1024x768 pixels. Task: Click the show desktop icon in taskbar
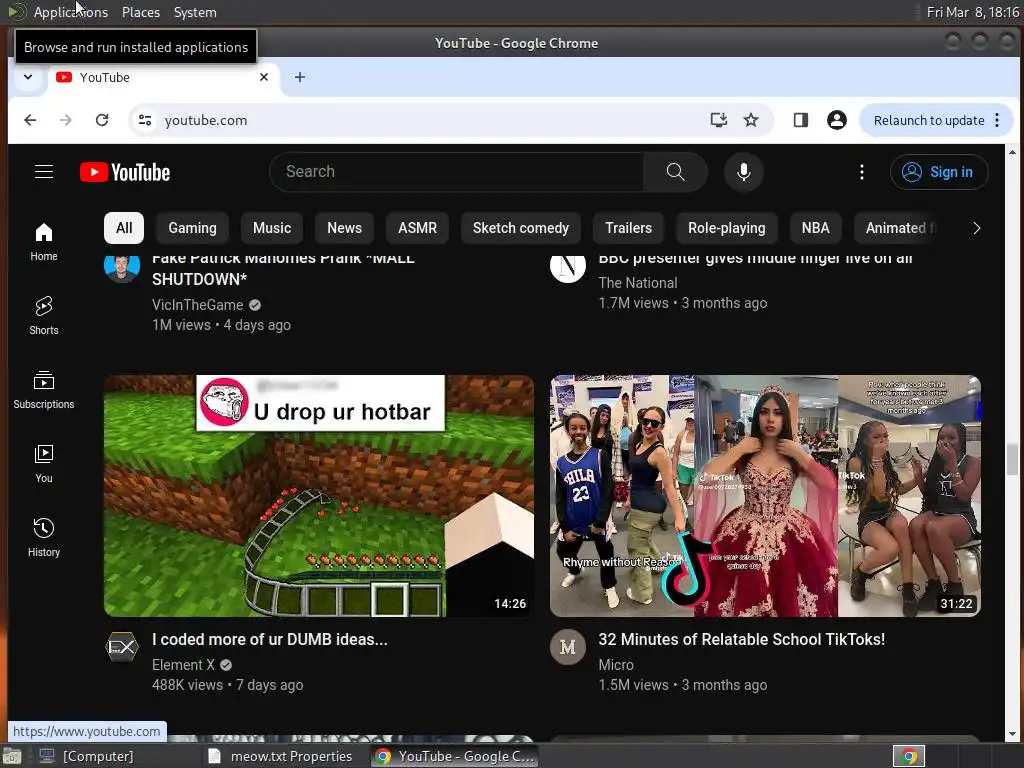click(12, 756)
